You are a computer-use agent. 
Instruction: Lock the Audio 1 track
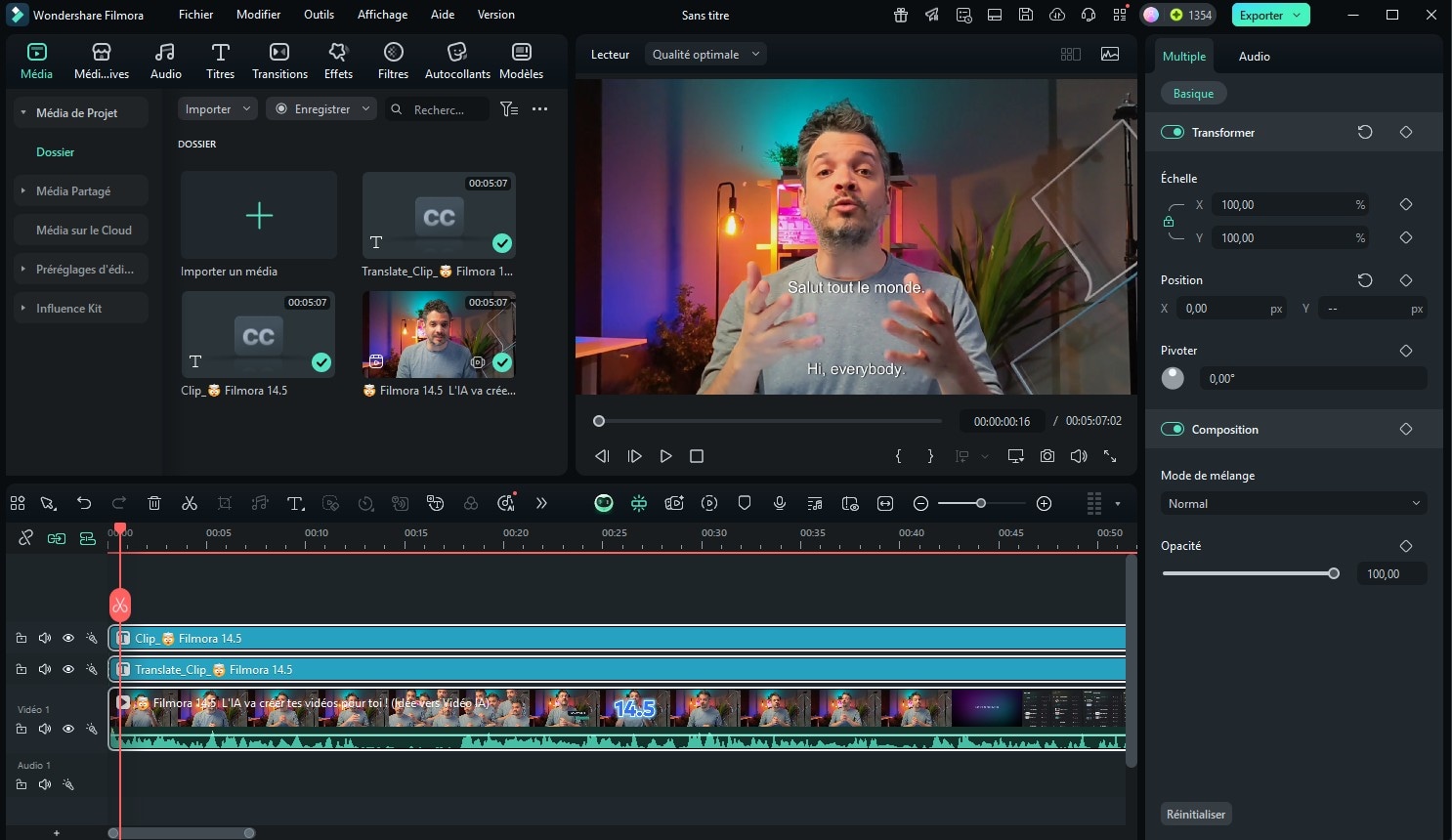pyautogui.click(x=21, y=784)
